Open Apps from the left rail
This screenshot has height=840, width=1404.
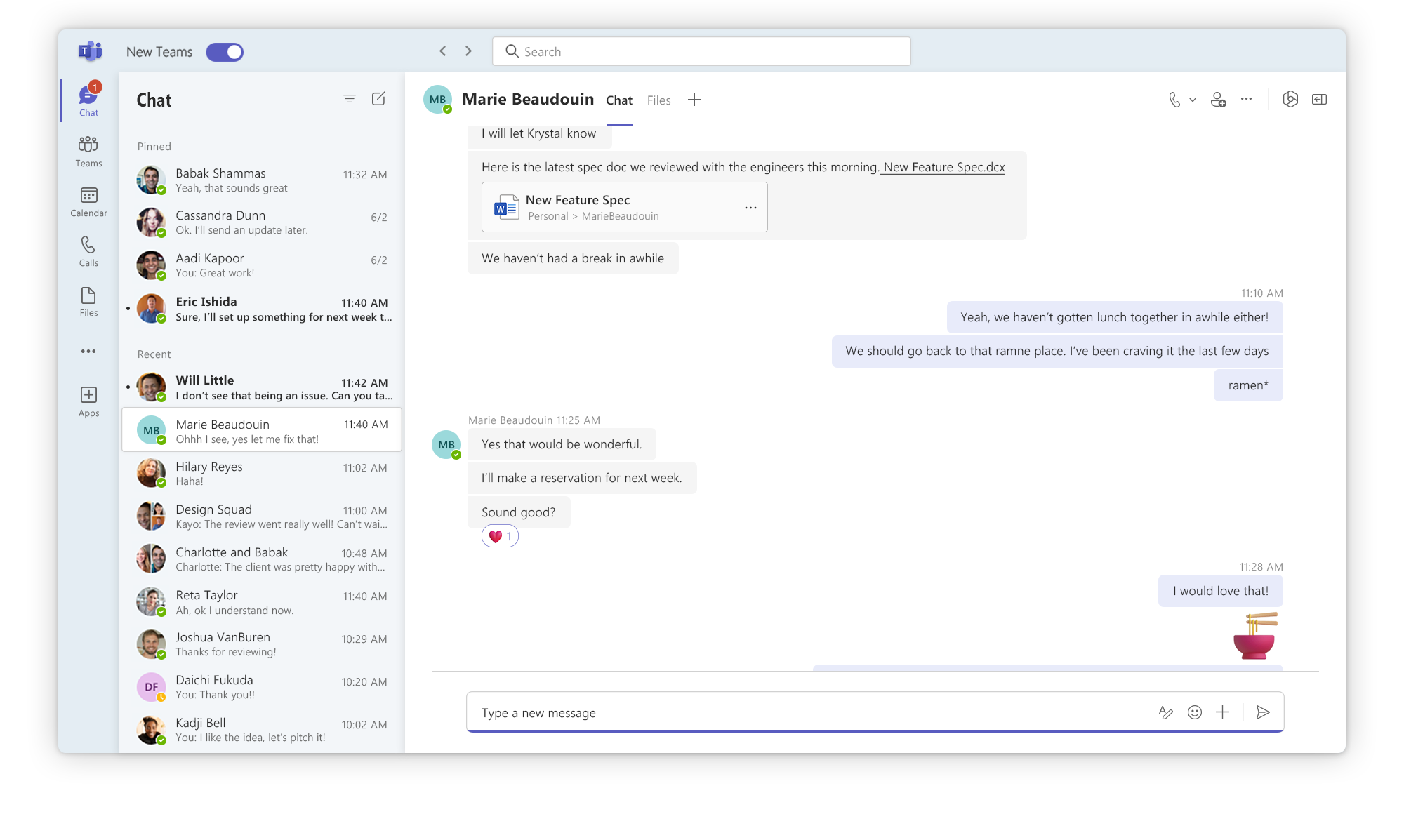(88, 401)
